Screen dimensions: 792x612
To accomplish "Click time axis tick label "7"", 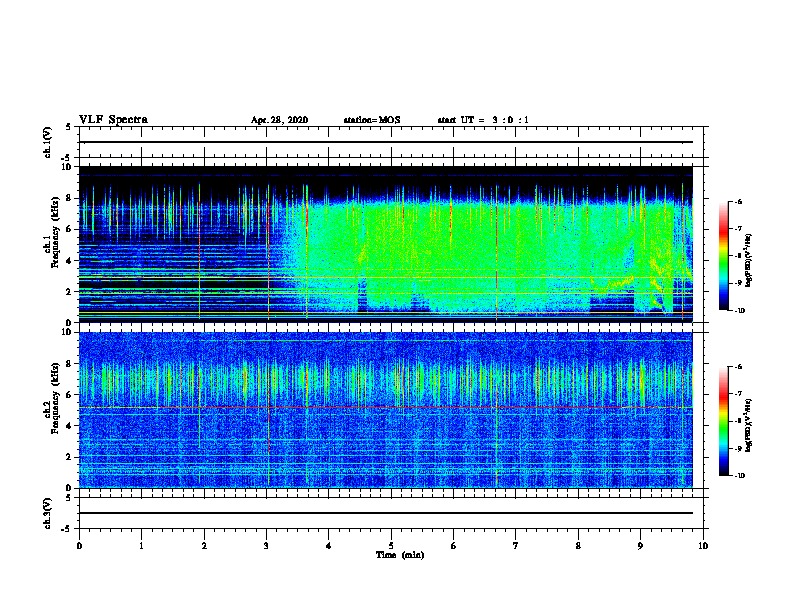I will pos(516,546).
